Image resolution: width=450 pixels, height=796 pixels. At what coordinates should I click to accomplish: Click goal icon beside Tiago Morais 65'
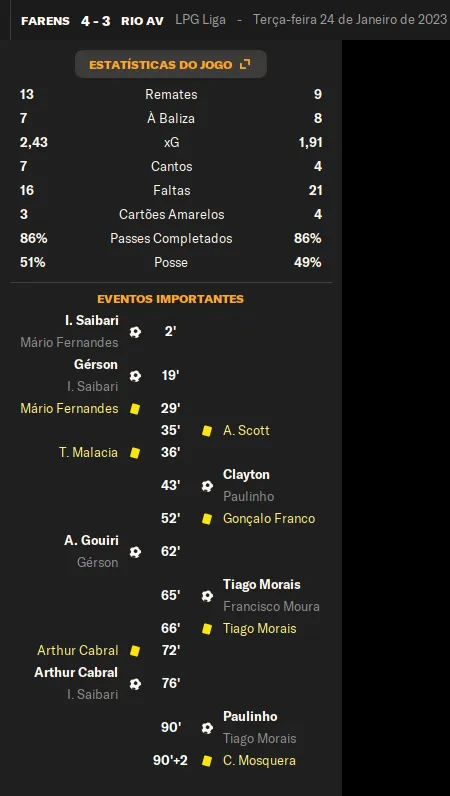click(x=207, y=596)
